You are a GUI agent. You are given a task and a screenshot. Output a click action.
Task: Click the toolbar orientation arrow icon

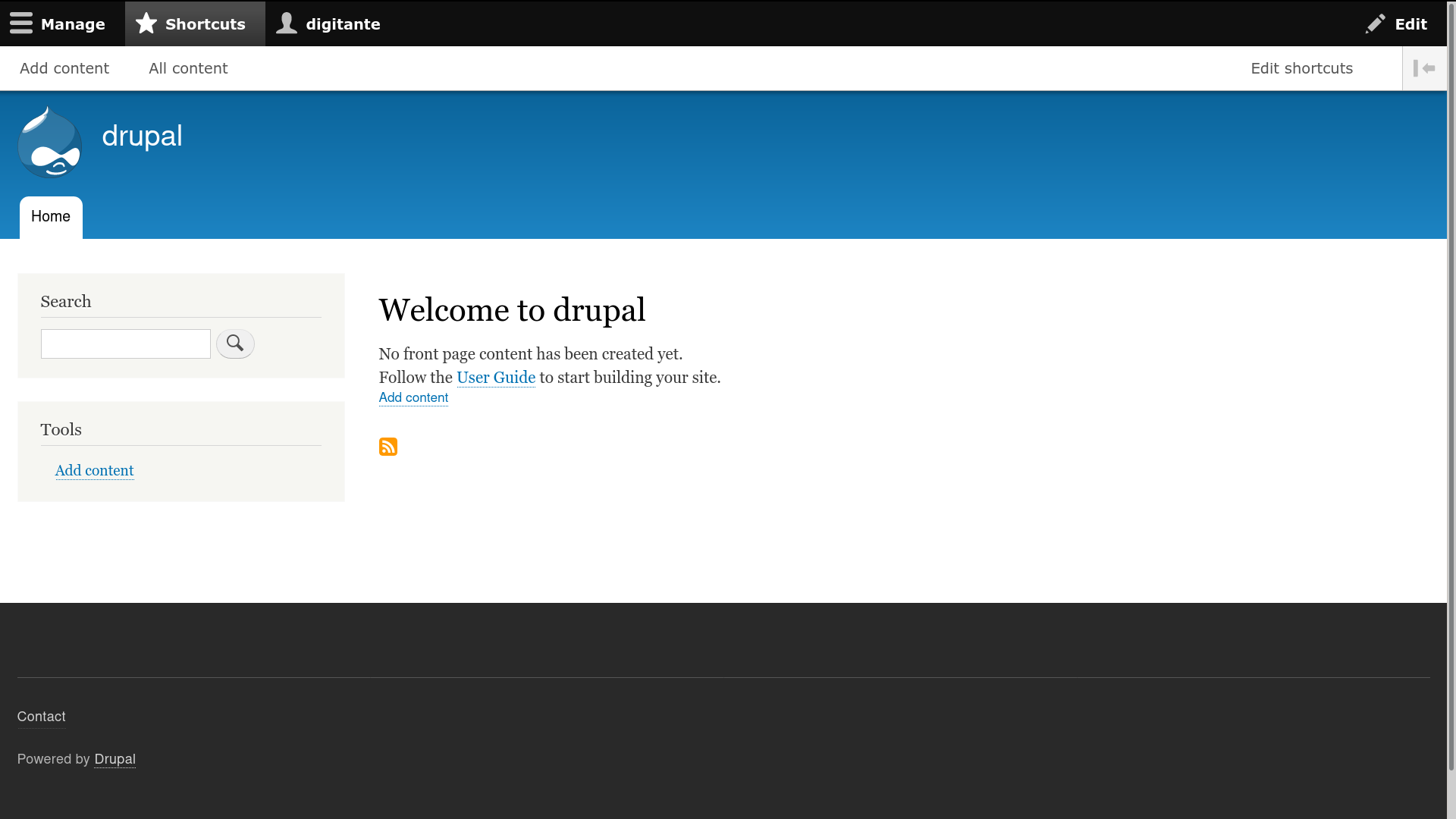pyautogui.click(x=1424, y=68)
